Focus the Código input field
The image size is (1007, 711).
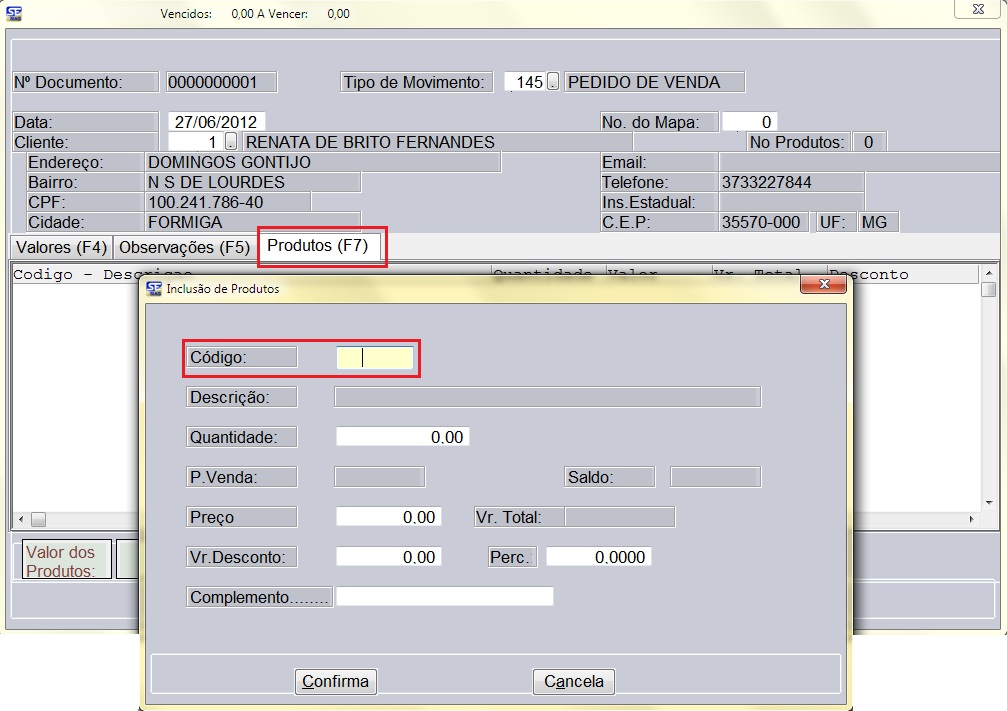(375, 357)
